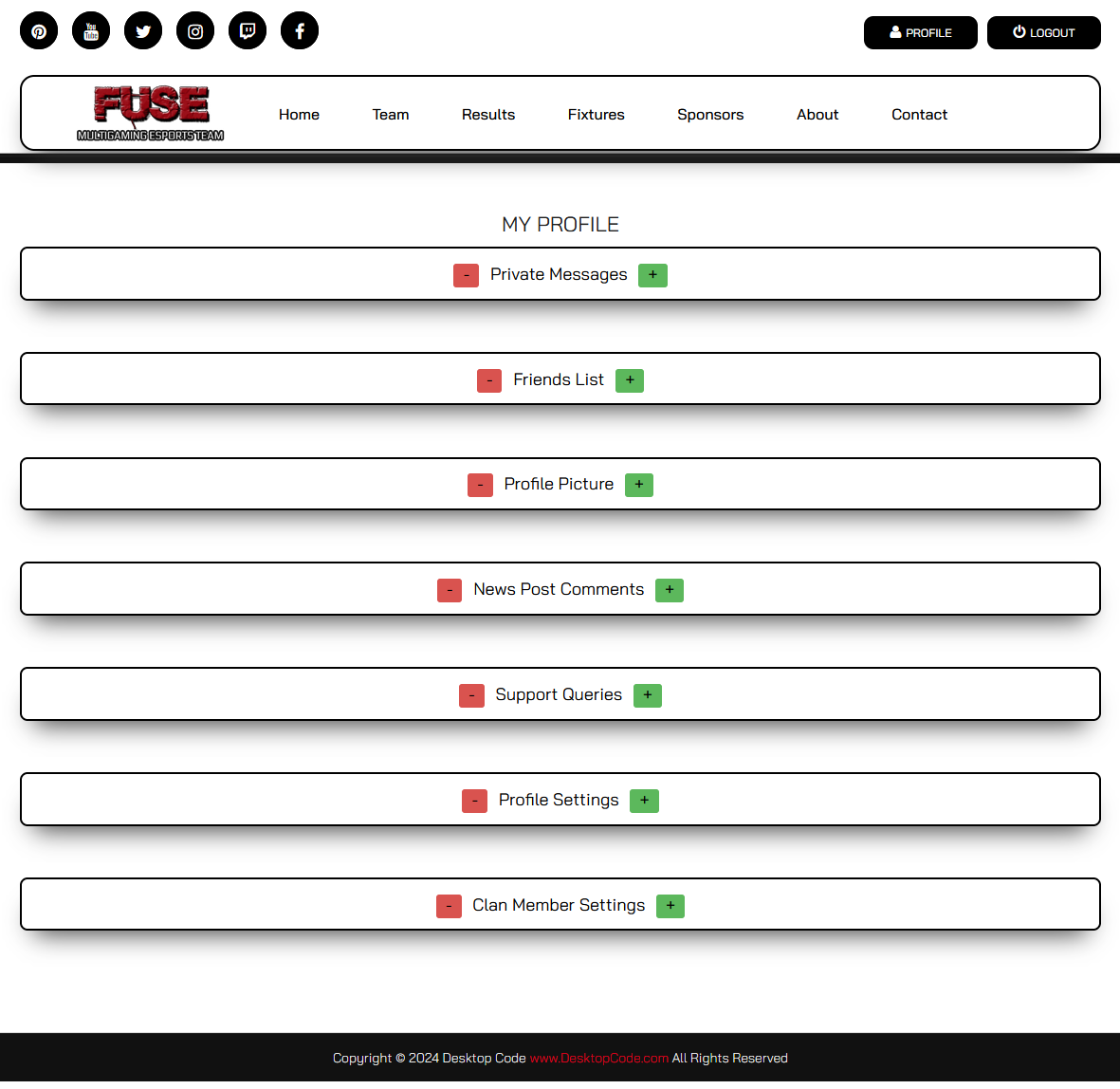The width and height of the screenshot is (1120, 1089).
Task: Click the Facebook icon
Action: coord(300,31)
